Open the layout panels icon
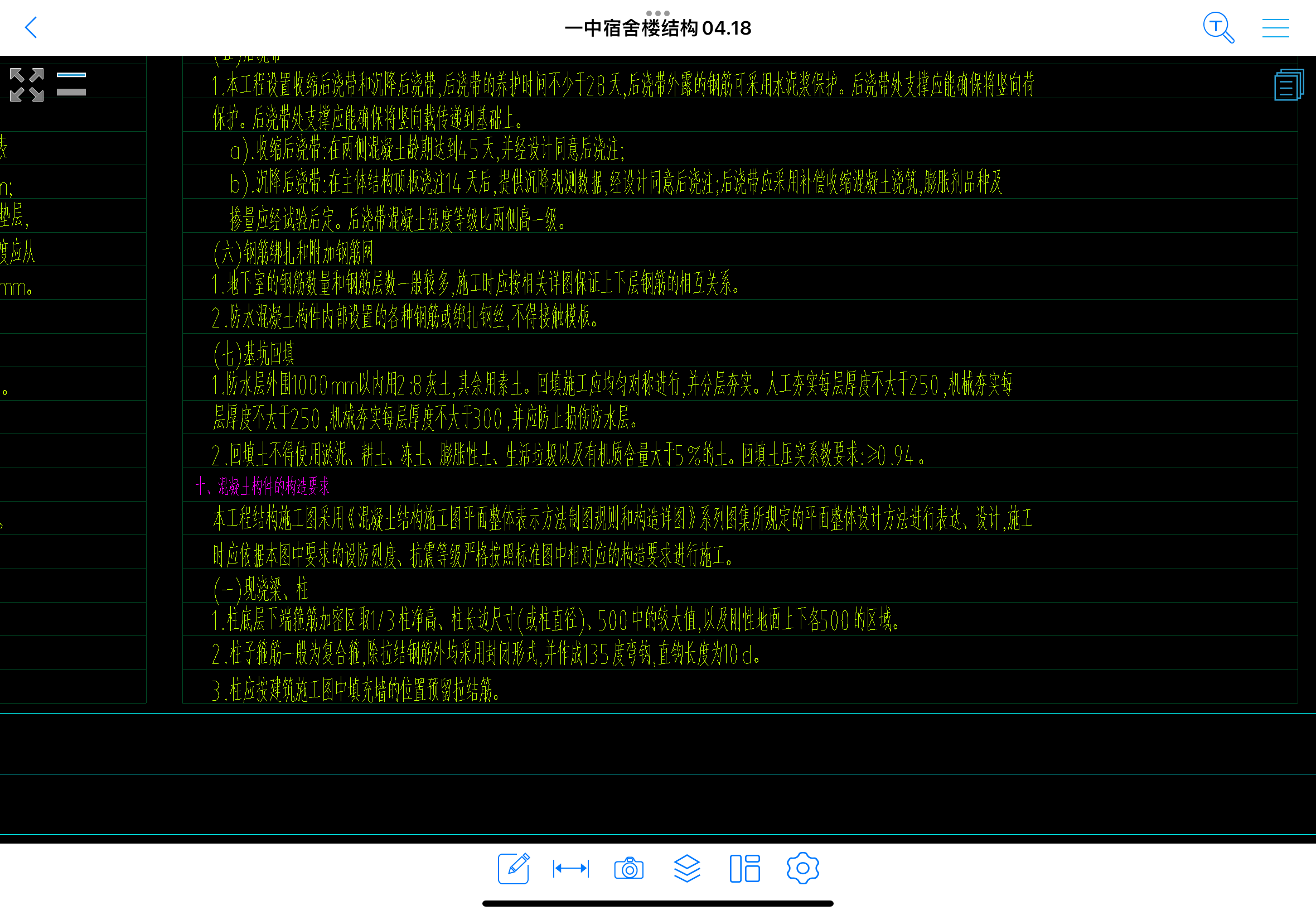Viewport: 1316px width, 915px height. click(x=745, y=869)
